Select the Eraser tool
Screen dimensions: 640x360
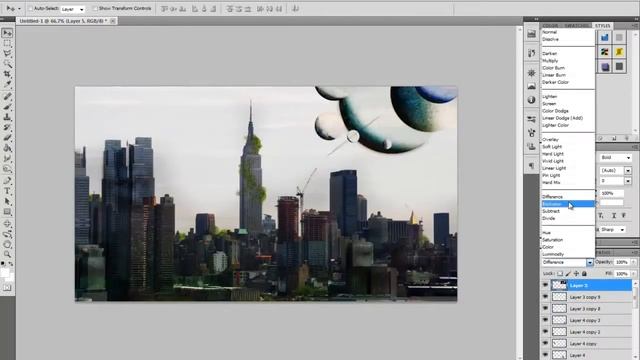point(7,138)
